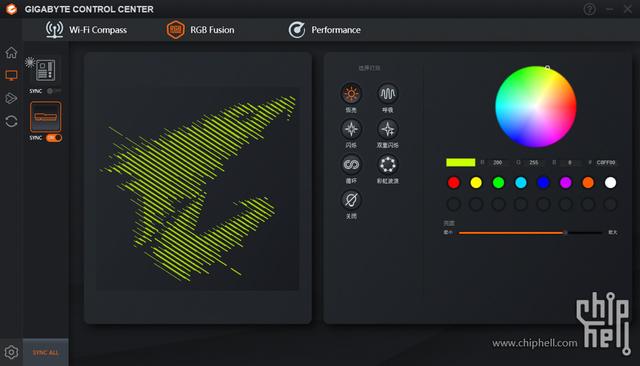The image size is (640, 366).
Task: Click the SYNC ALL button
Action: [x=46, y=352]
